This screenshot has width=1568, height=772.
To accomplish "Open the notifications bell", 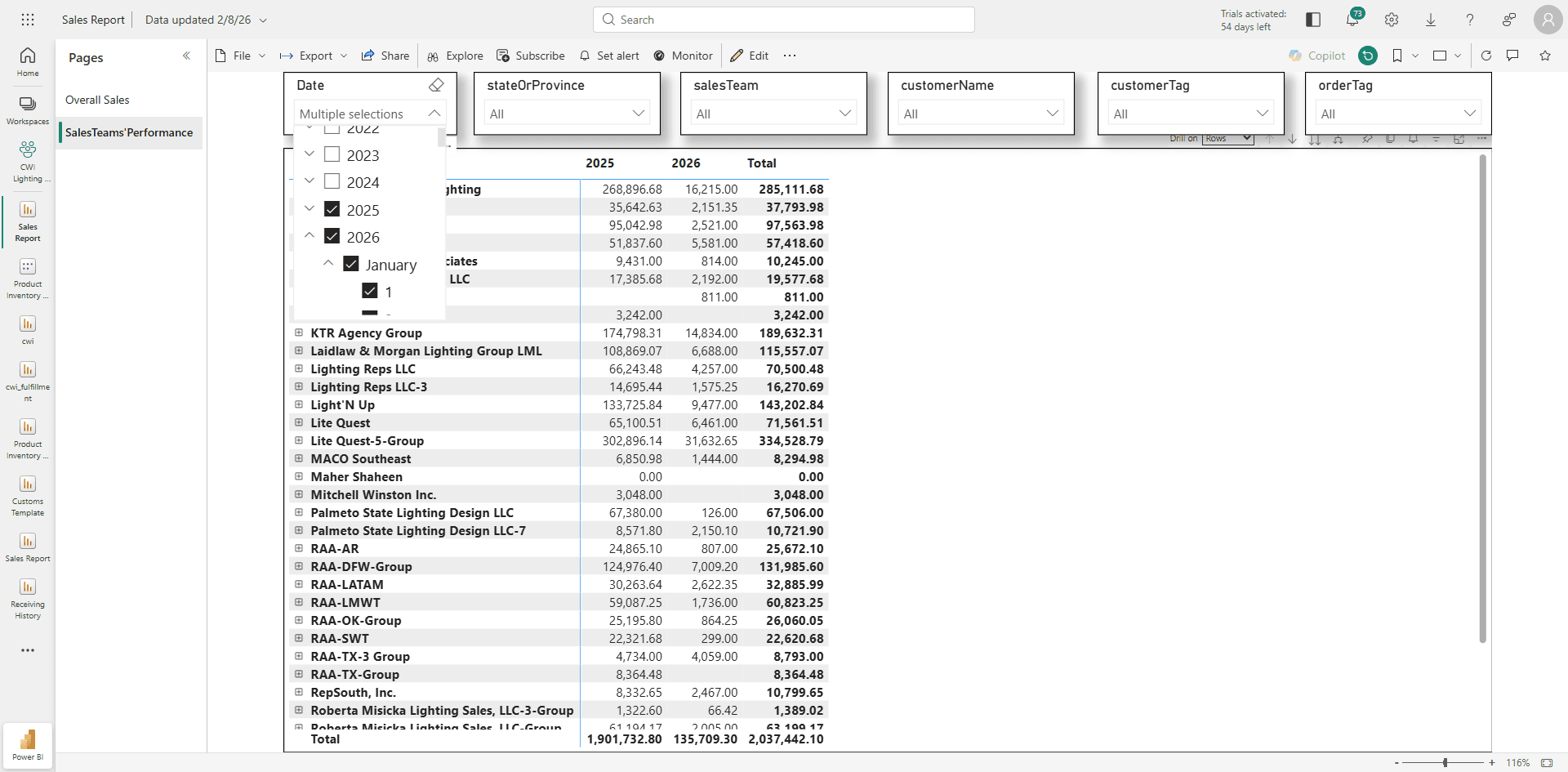I will tap(1352, 20).
